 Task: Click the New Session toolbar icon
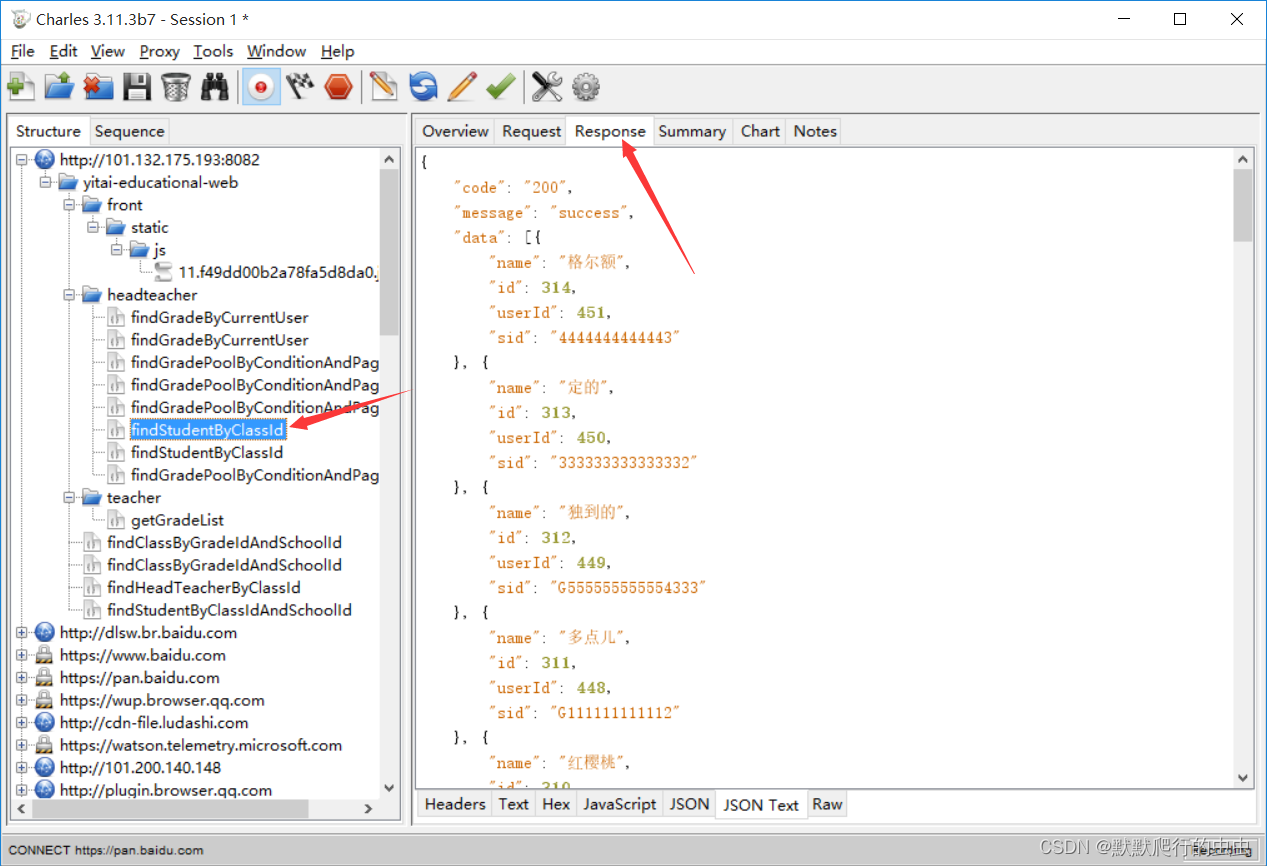pos(20,87)
